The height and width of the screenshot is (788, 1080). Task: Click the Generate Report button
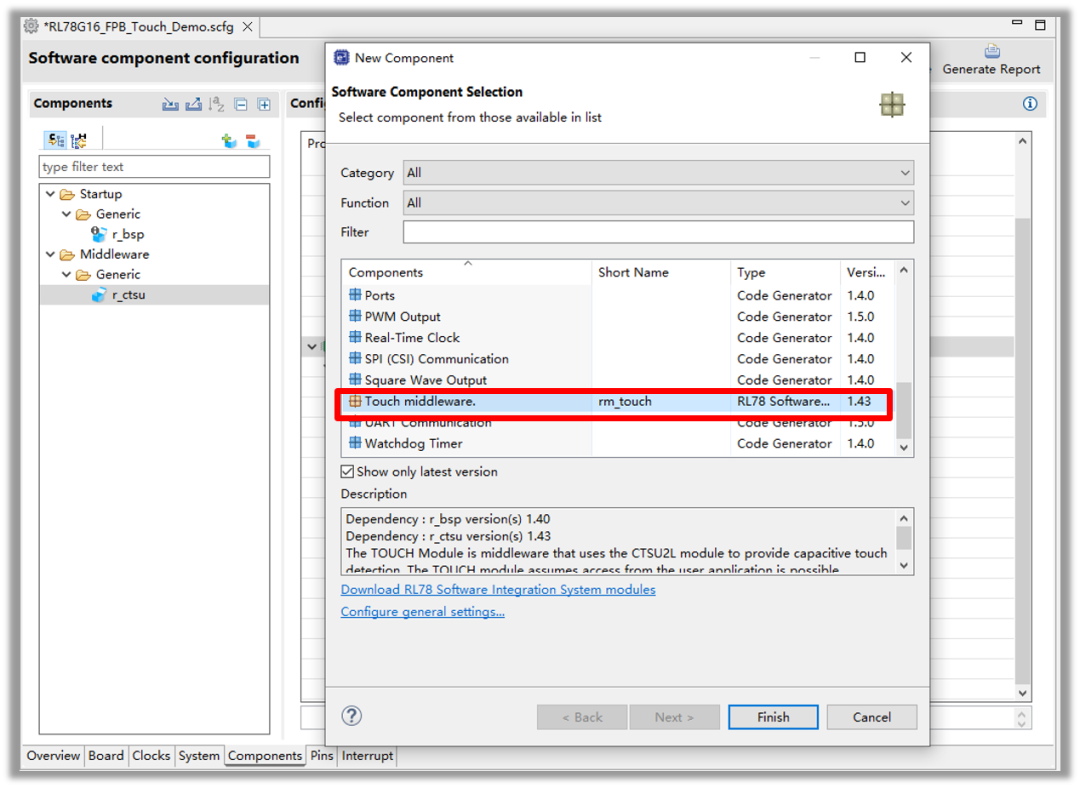(991, 61)
